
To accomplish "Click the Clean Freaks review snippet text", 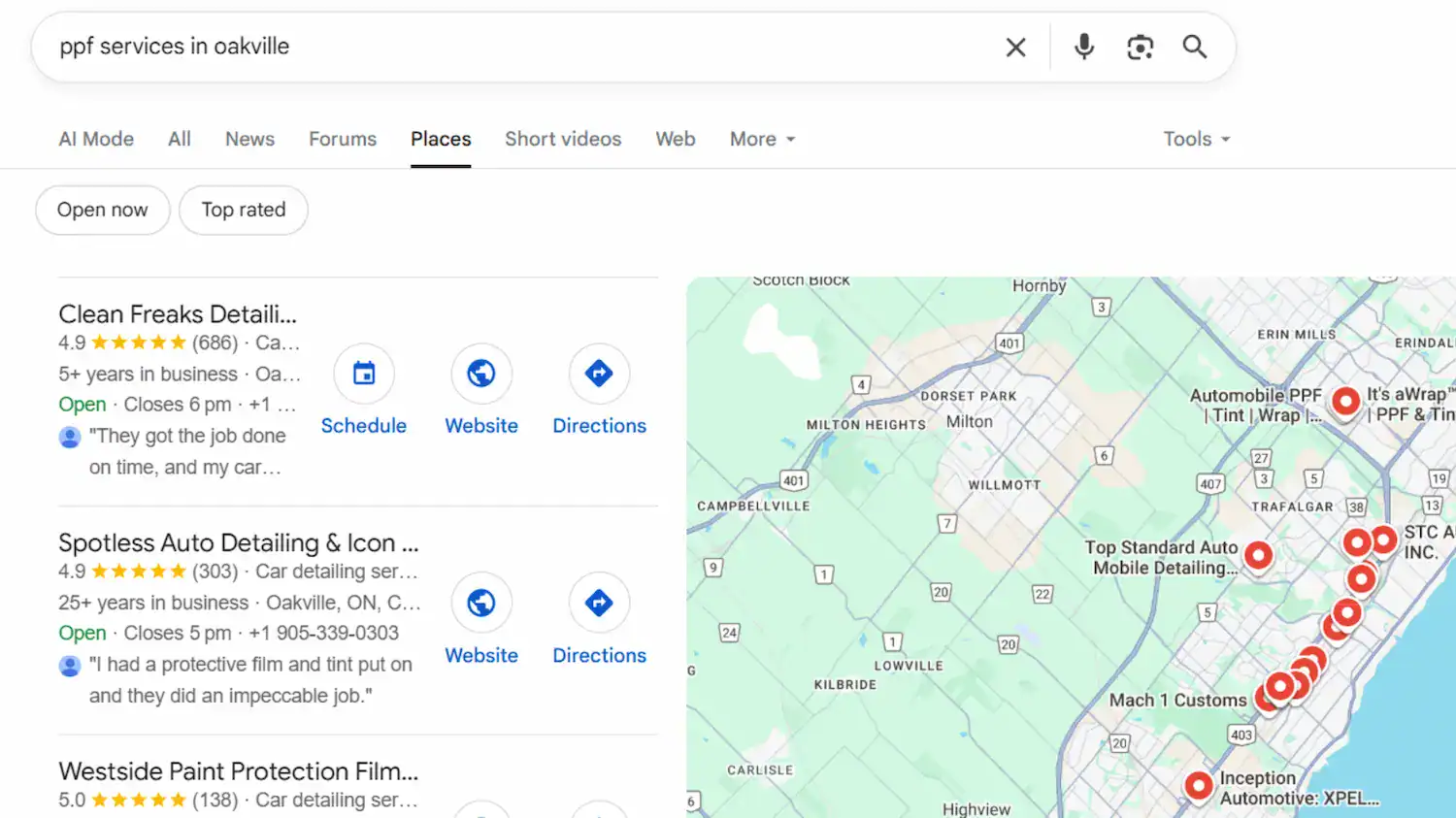I will click(187, 451).
